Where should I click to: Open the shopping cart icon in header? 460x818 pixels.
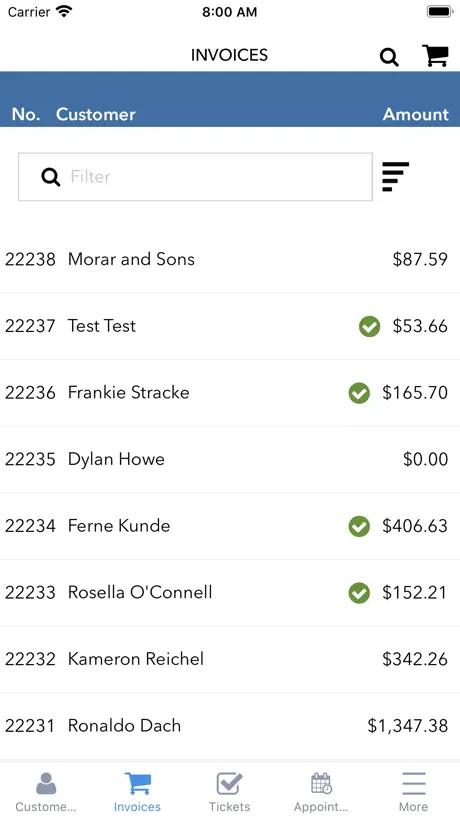(435, 55)
